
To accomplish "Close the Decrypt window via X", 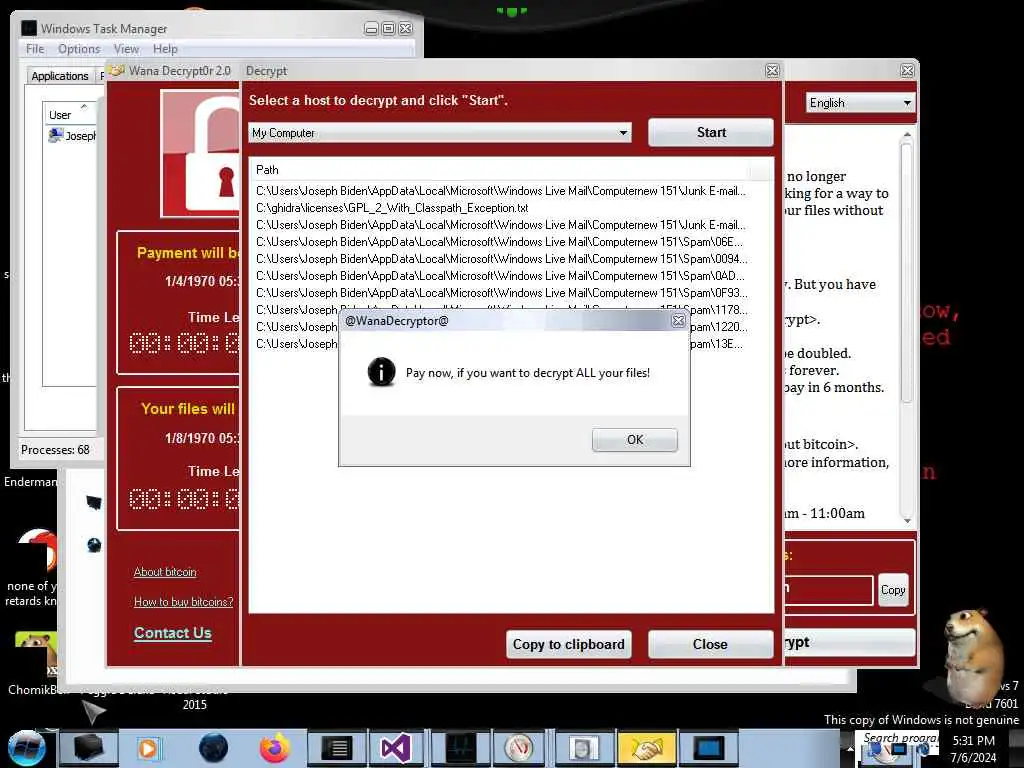I will 773,71.
